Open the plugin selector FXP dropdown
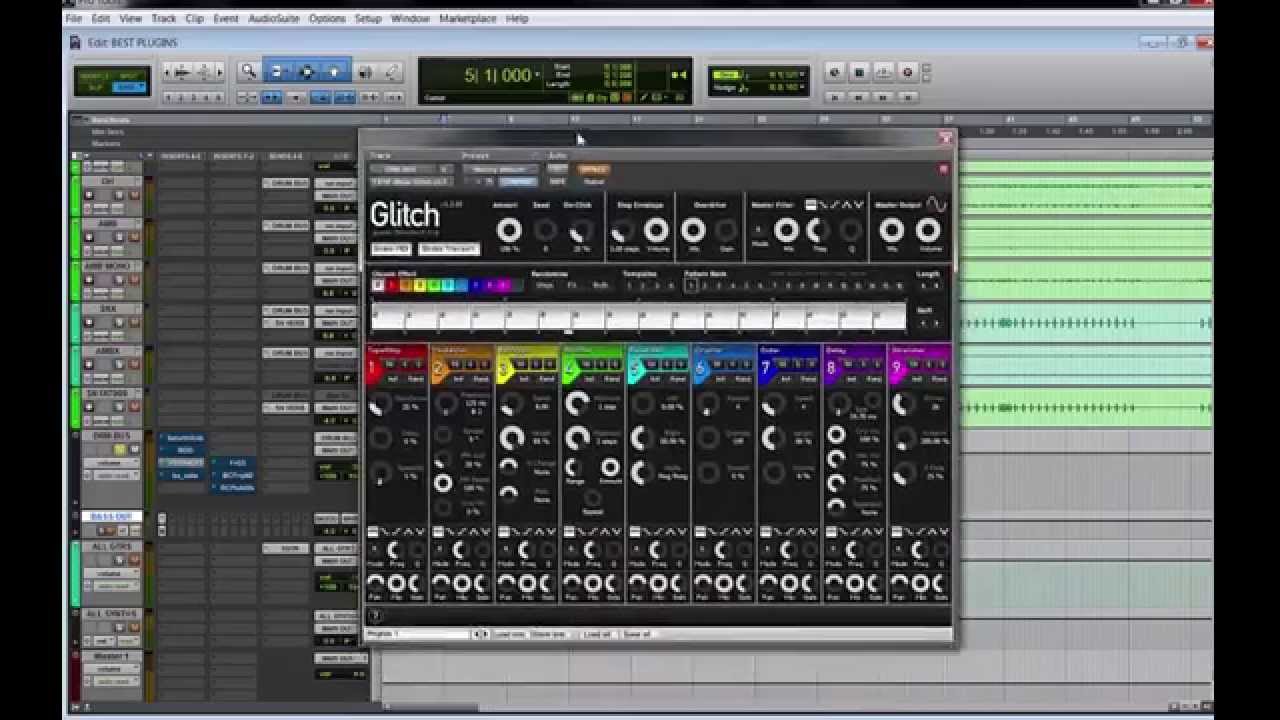Image resolution: width=1280 pixels, height=720 pixels. [411, 181]
